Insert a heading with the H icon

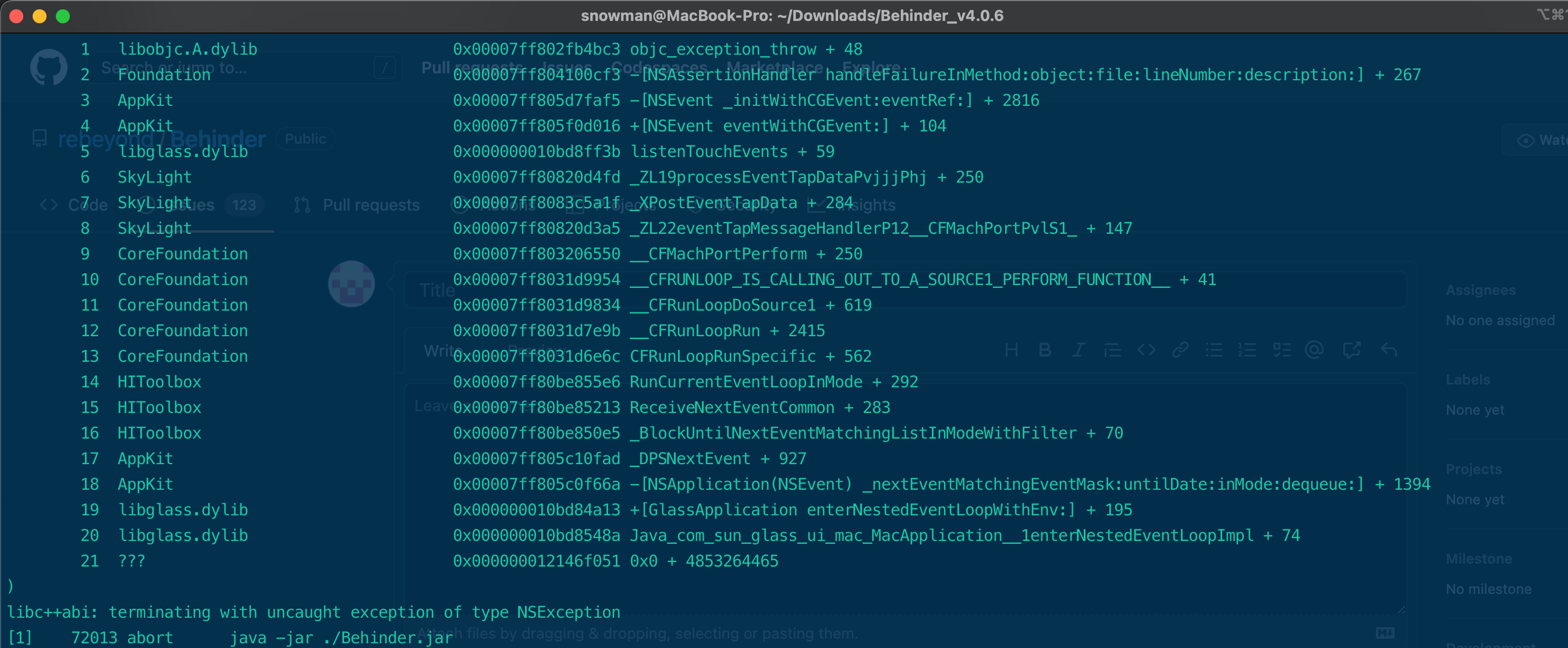pos(1012,350)
